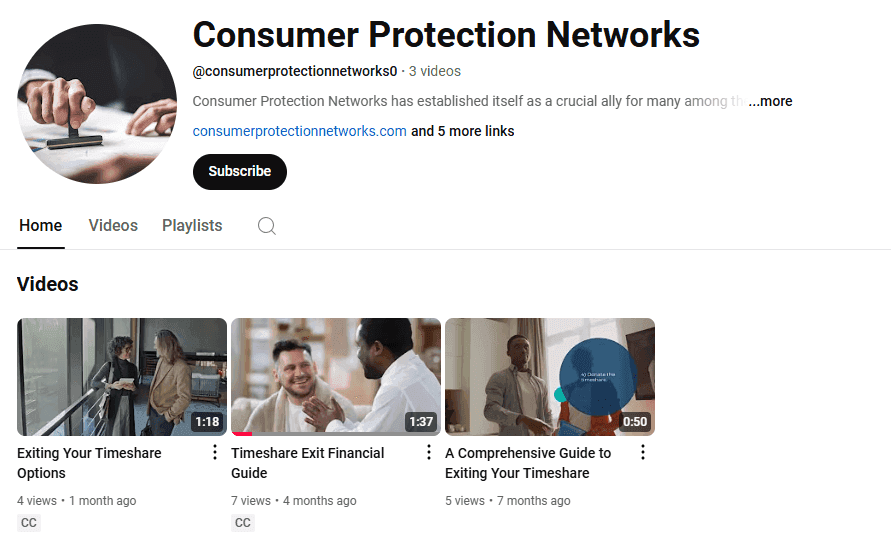This screenshot has height=552, width=891.
Task: Play the 0:50 comprehensive guide thumbnail
Action: (x=550, y=377)
